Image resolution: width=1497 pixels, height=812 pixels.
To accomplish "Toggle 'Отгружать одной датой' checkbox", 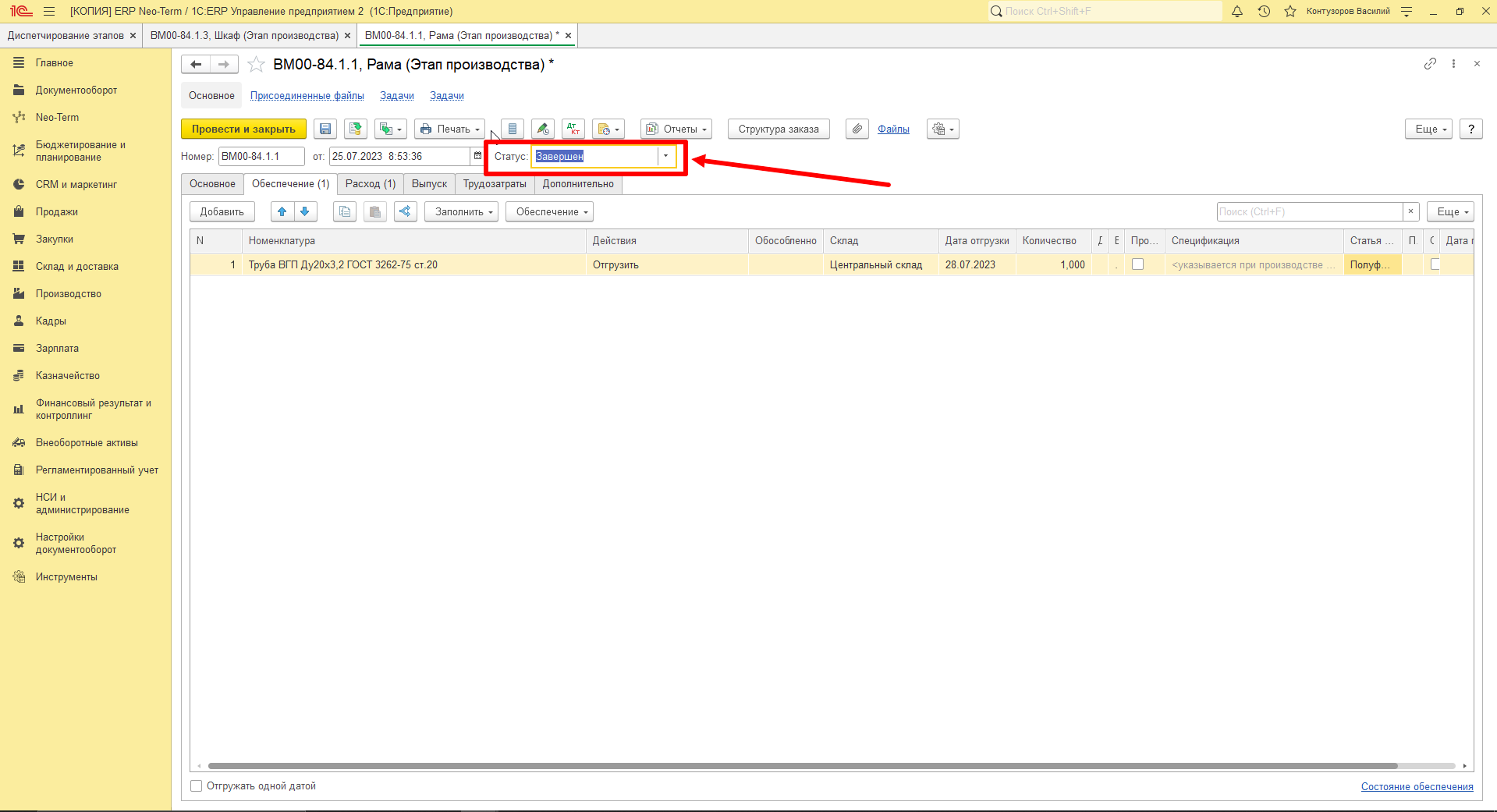I will point(197,786).
